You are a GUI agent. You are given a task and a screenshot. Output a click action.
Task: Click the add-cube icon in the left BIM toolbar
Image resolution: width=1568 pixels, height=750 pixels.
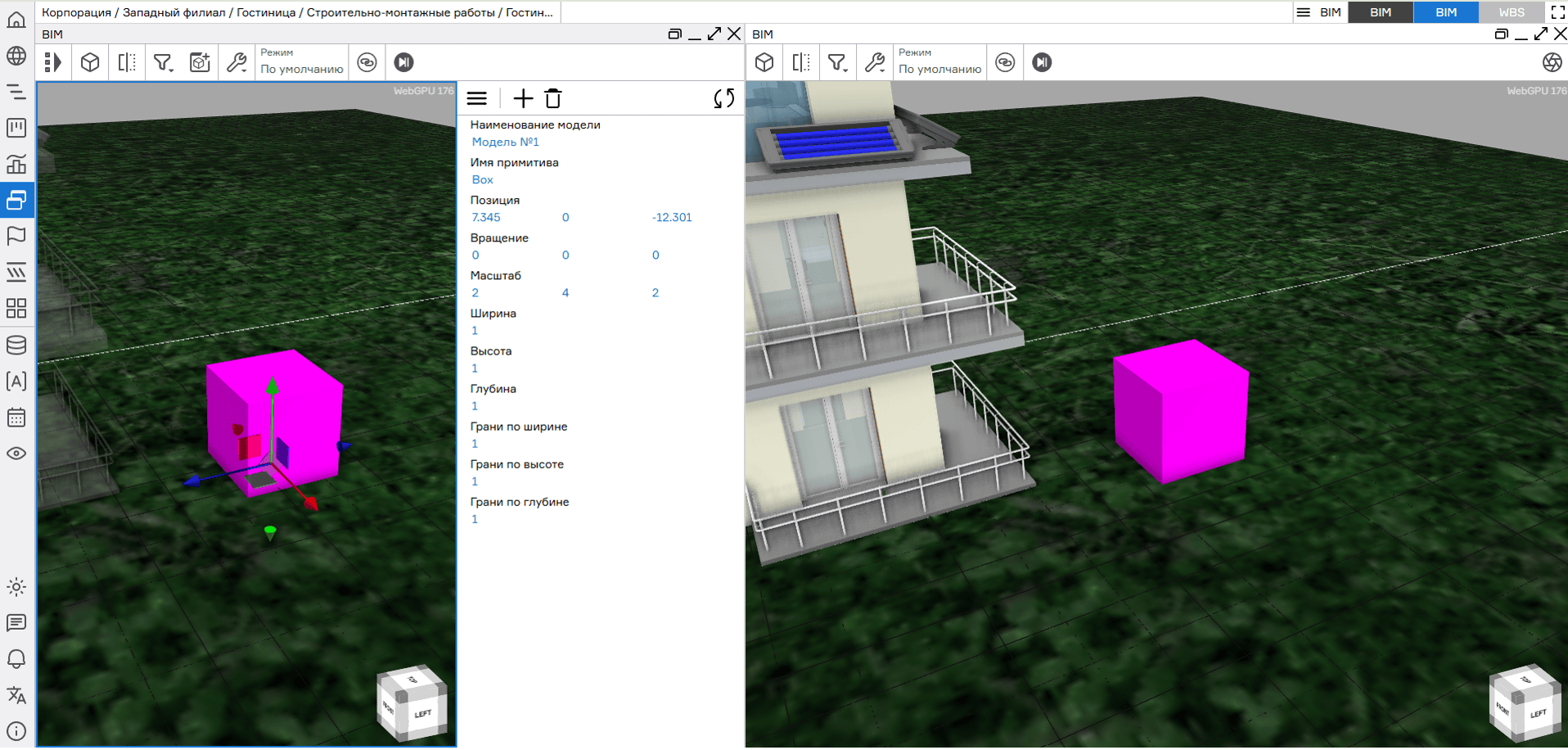point(200,62)
